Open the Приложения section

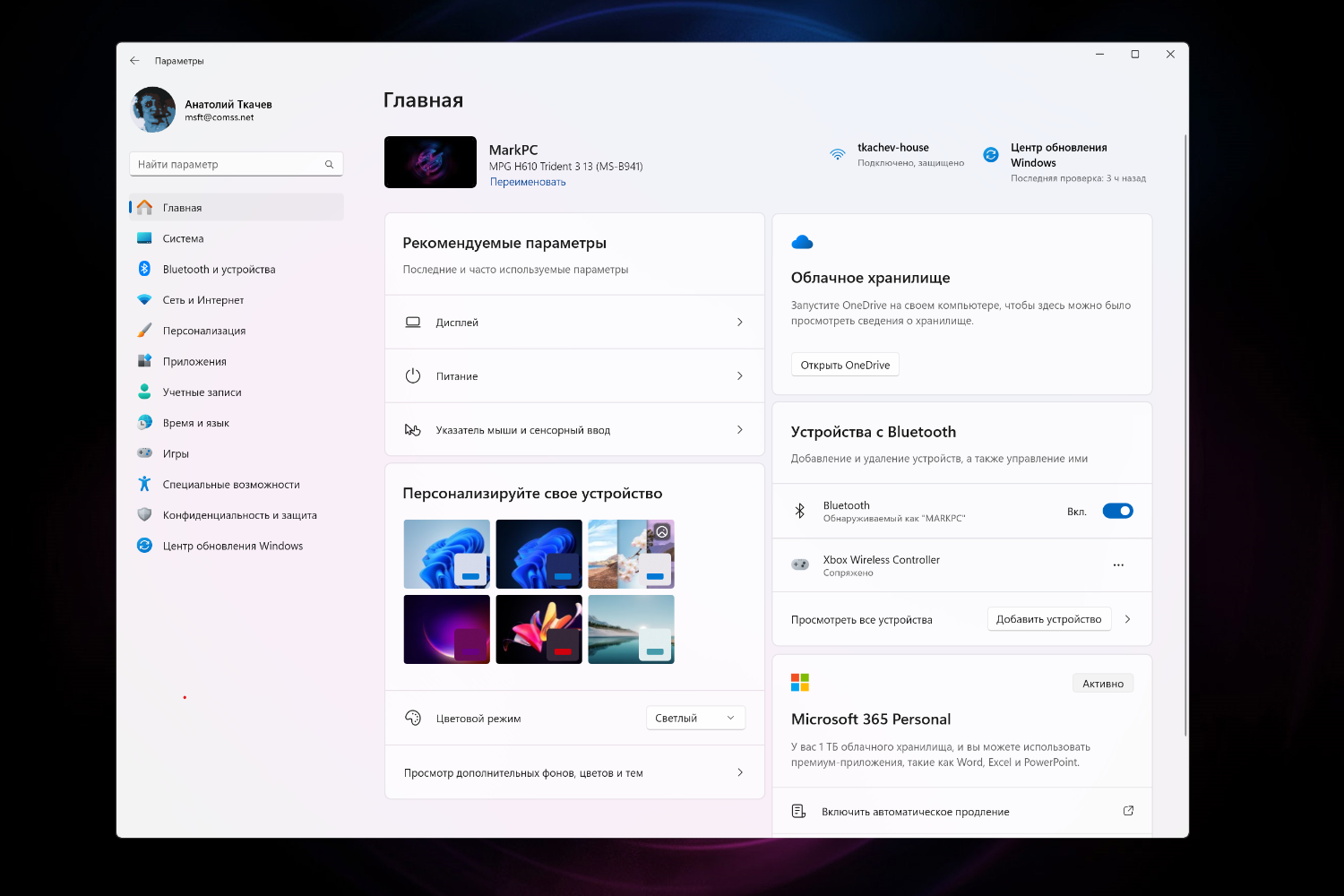pyautogui.click(x=237, y=361)
